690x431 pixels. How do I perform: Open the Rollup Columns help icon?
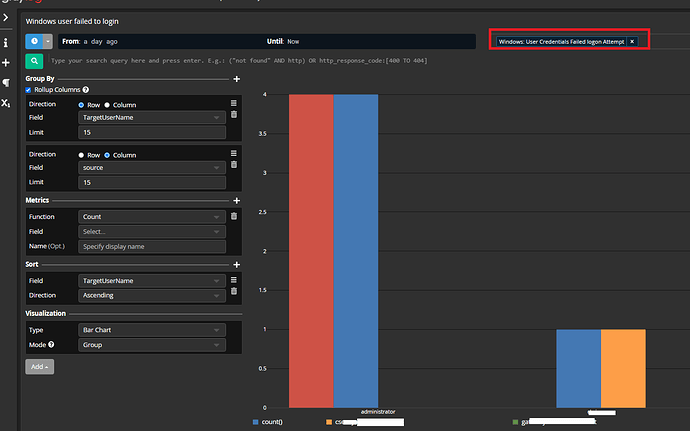(x=86, y=90)
